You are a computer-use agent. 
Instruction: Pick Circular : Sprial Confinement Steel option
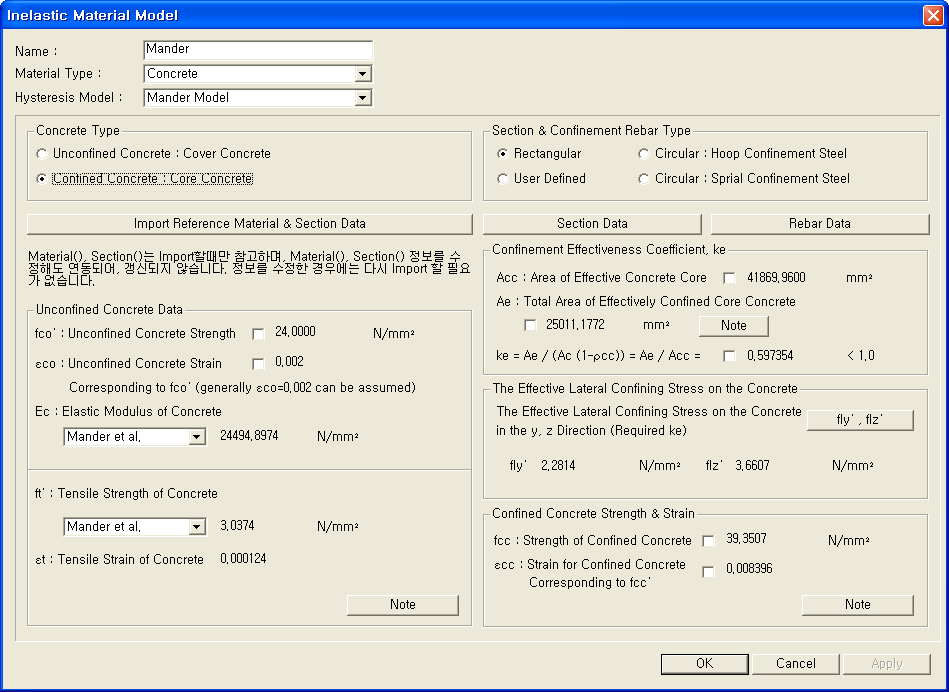tap(644, 179)
